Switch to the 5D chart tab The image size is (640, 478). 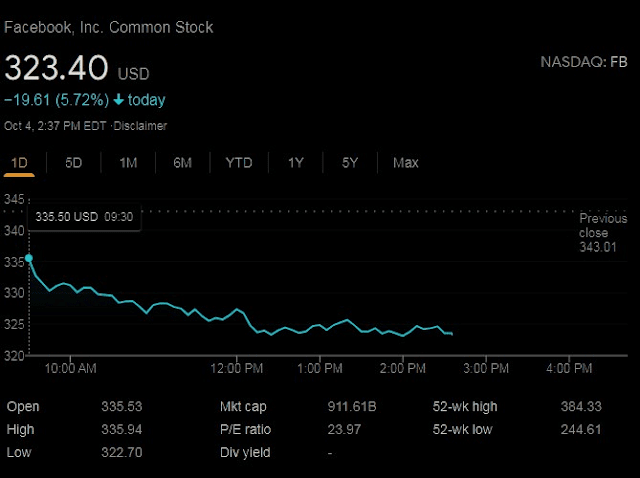[x=73, y=163]
